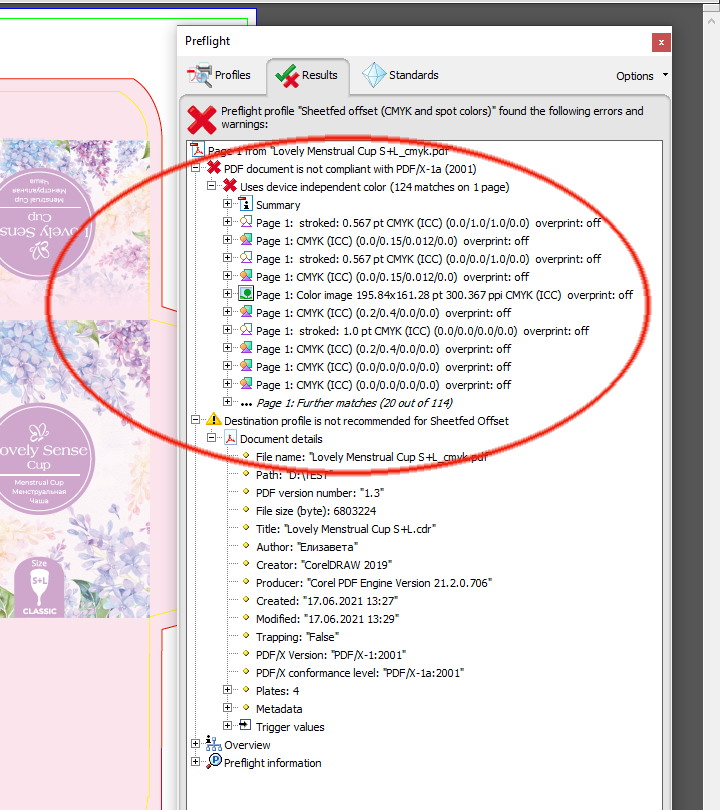Select 'PDF/X Version: "PDF/X-1:2001"' row
Viewport: 720px width, 810px height.
pos(331,655)
